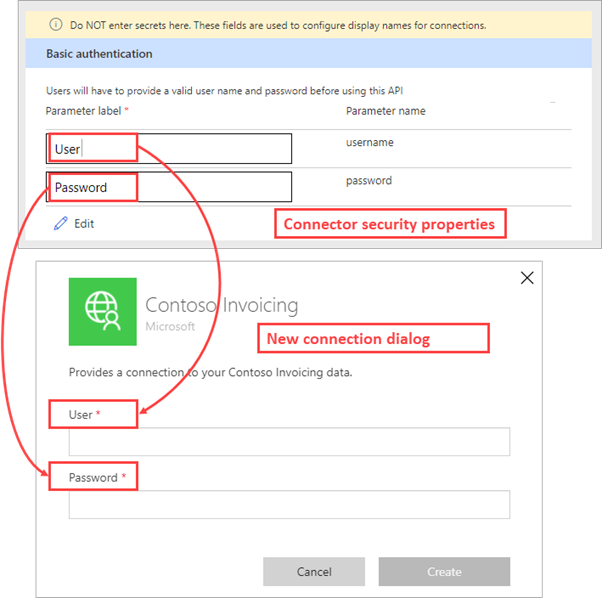Click the Contoso Invoicing connector logo
Screen dimensions: 602x598
103,312
